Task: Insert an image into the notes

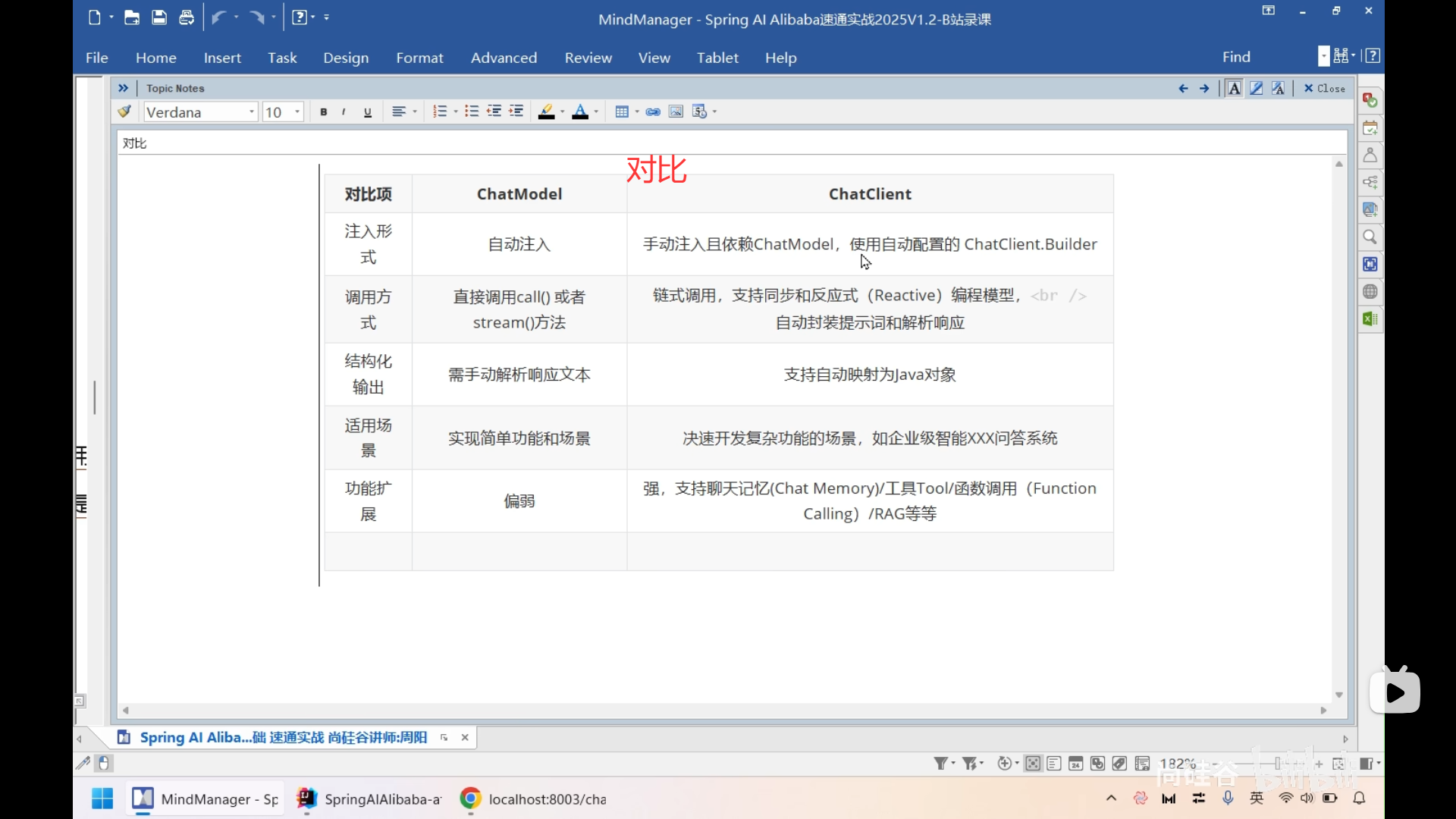Action: pyautogui.click(x=676, y=111)
